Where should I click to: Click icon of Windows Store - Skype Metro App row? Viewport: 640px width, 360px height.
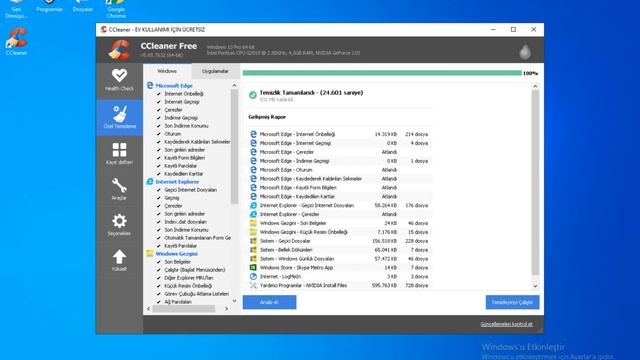pos(253,267)
